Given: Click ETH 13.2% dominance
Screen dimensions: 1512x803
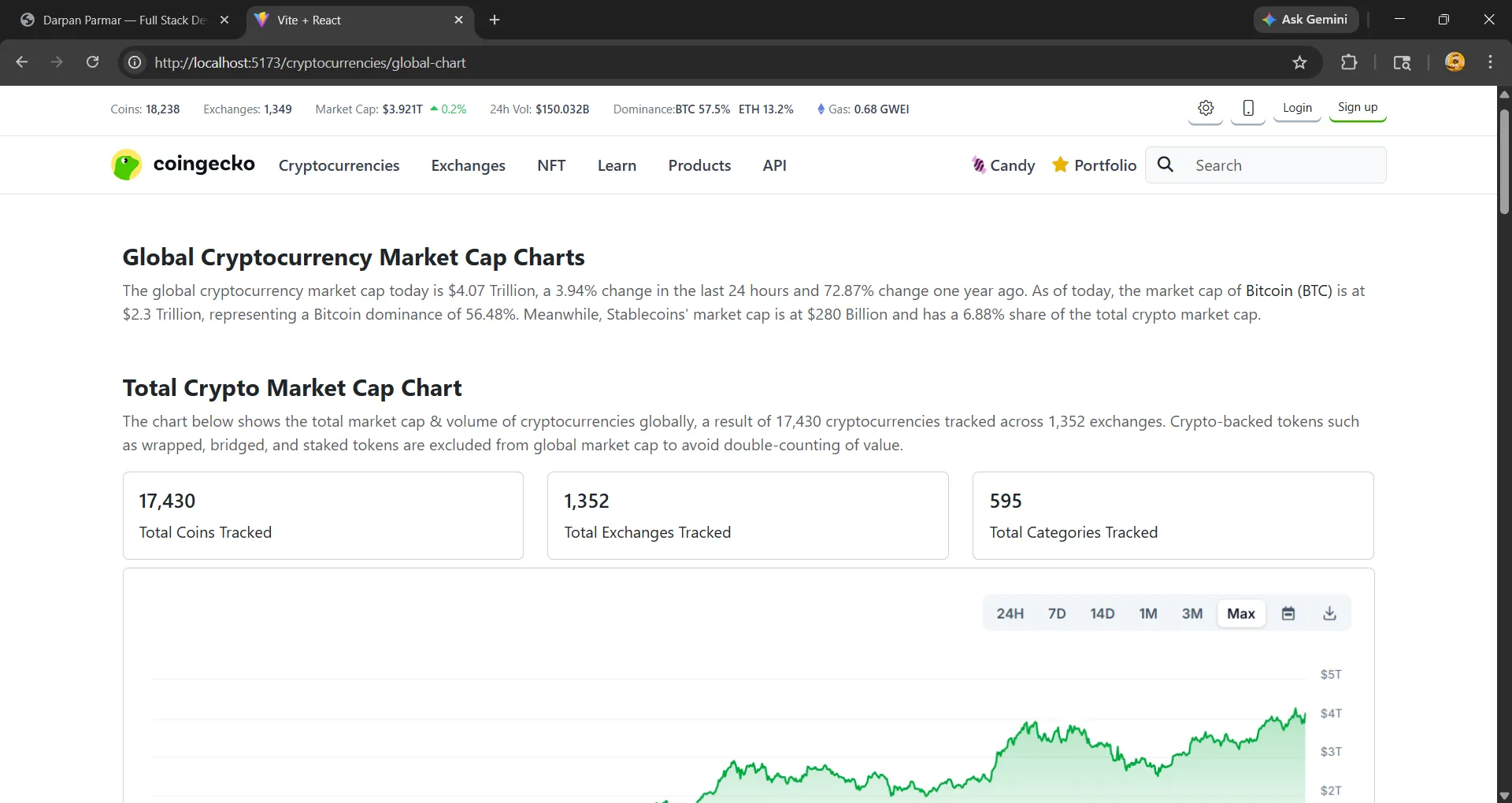Looking at the screenshot, I should [x=765, y=109].
